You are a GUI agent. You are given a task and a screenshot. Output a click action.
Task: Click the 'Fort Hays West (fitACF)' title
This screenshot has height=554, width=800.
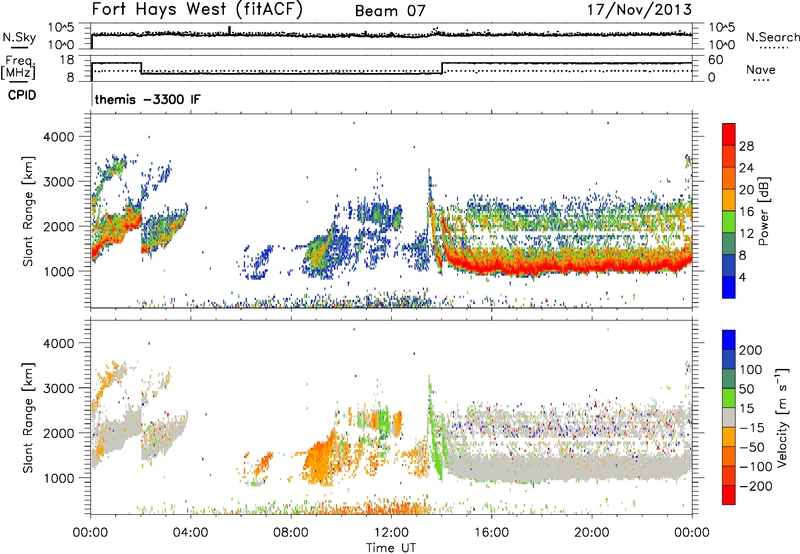coord(197,9)
